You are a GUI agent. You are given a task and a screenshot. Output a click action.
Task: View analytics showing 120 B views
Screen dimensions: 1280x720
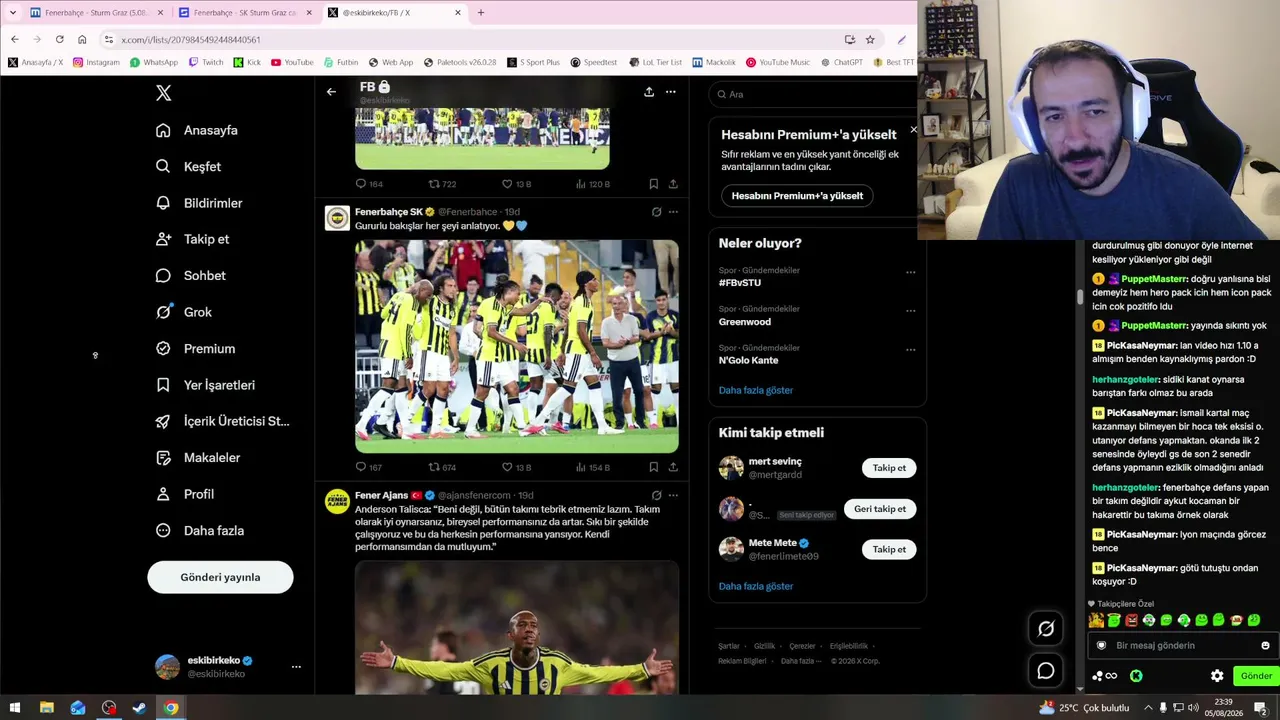593,184
